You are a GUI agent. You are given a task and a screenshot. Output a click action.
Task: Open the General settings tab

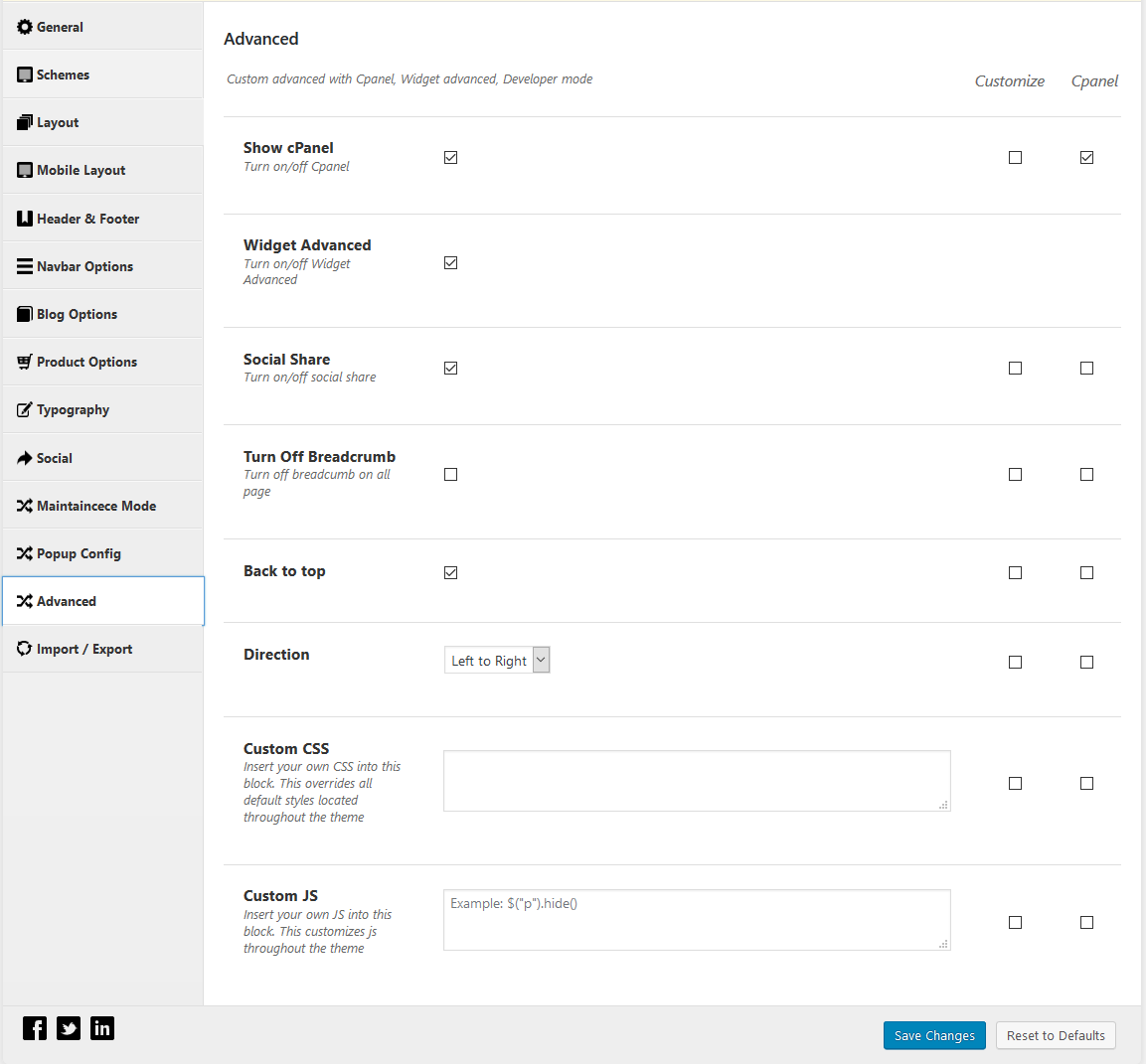pyautogui.click(x=103, y=27)
